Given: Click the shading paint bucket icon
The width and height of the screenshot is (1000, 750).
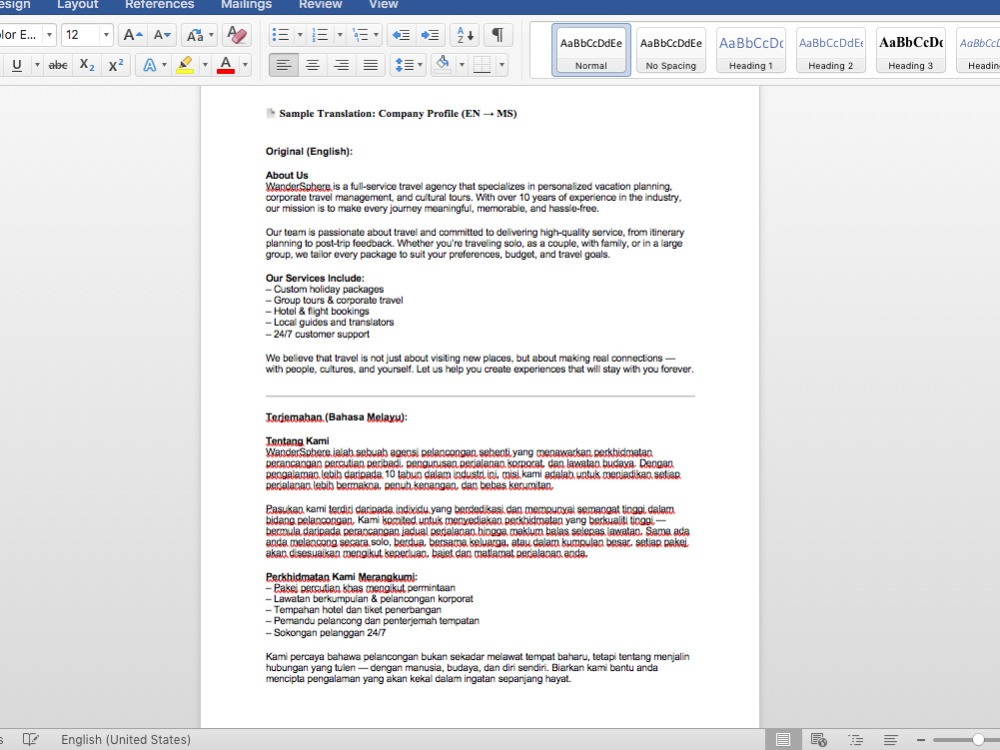Looking at the screenshot, I should [443, 65].
